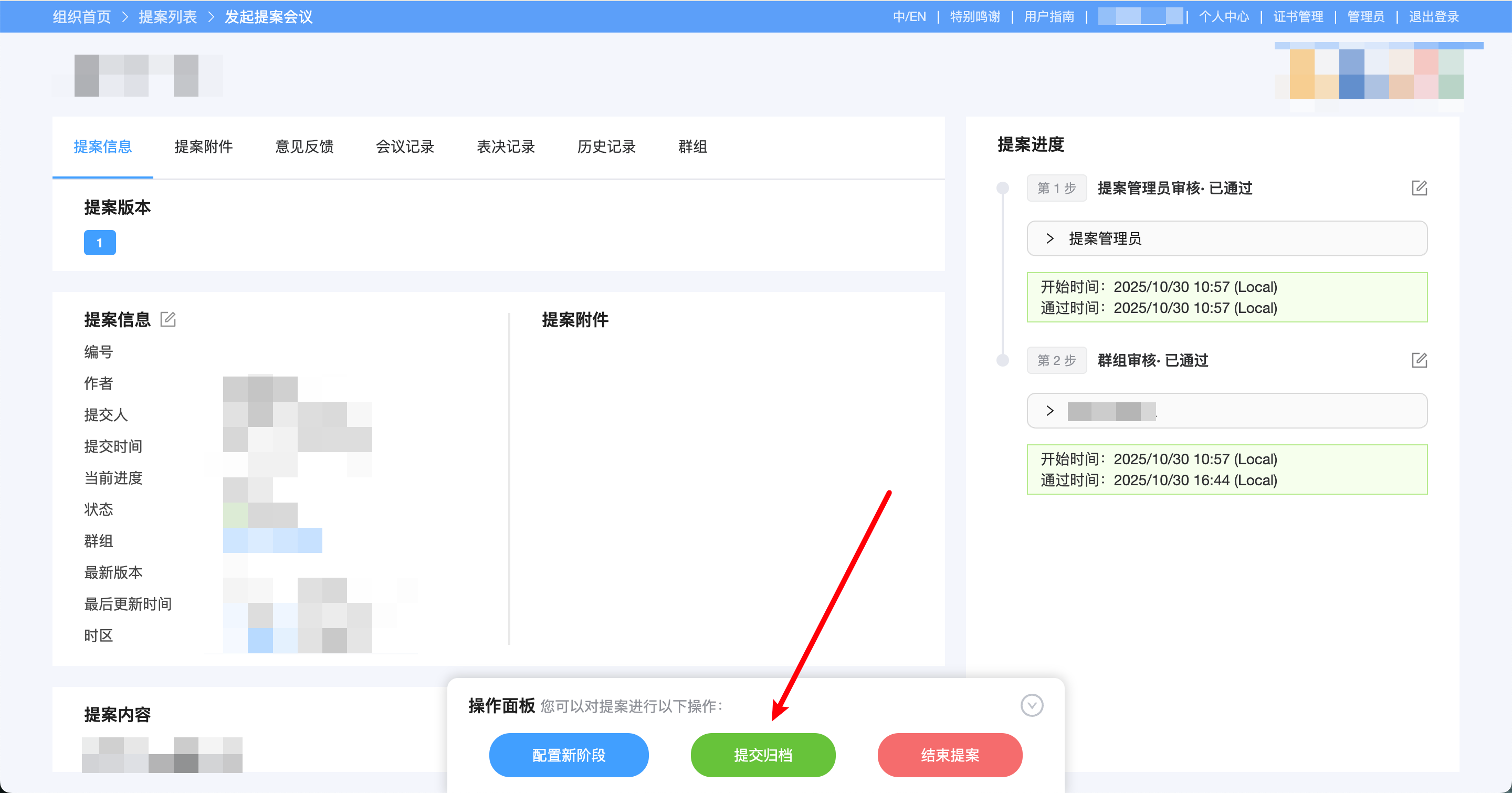Collapse the 操作面板 using the circular chevron icon

tap(1033, 705)
